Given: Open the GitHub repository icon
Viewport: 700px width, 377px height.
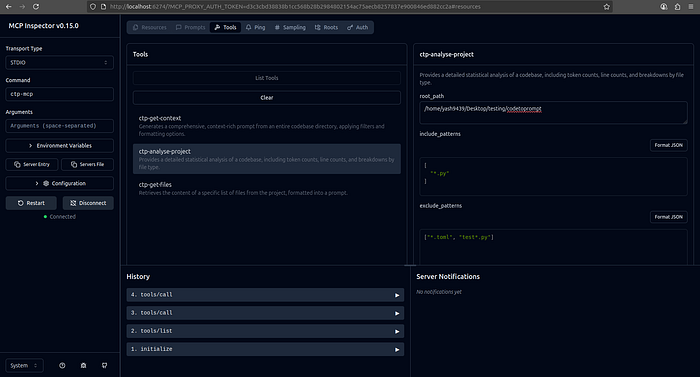Looking at the screenshot, I should 104,365.
